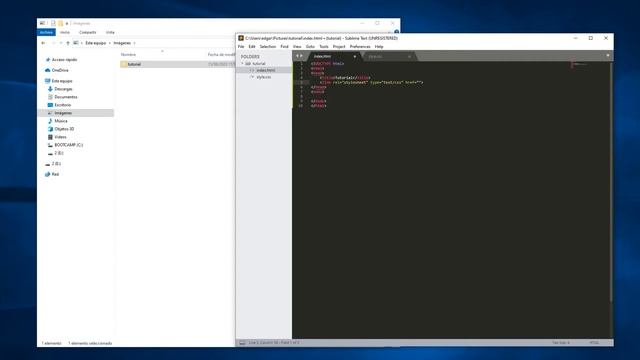This screenshot has width=640, height=360.
Task: Sort by the Fecha de modificación column header
Action: coord(221,54)
